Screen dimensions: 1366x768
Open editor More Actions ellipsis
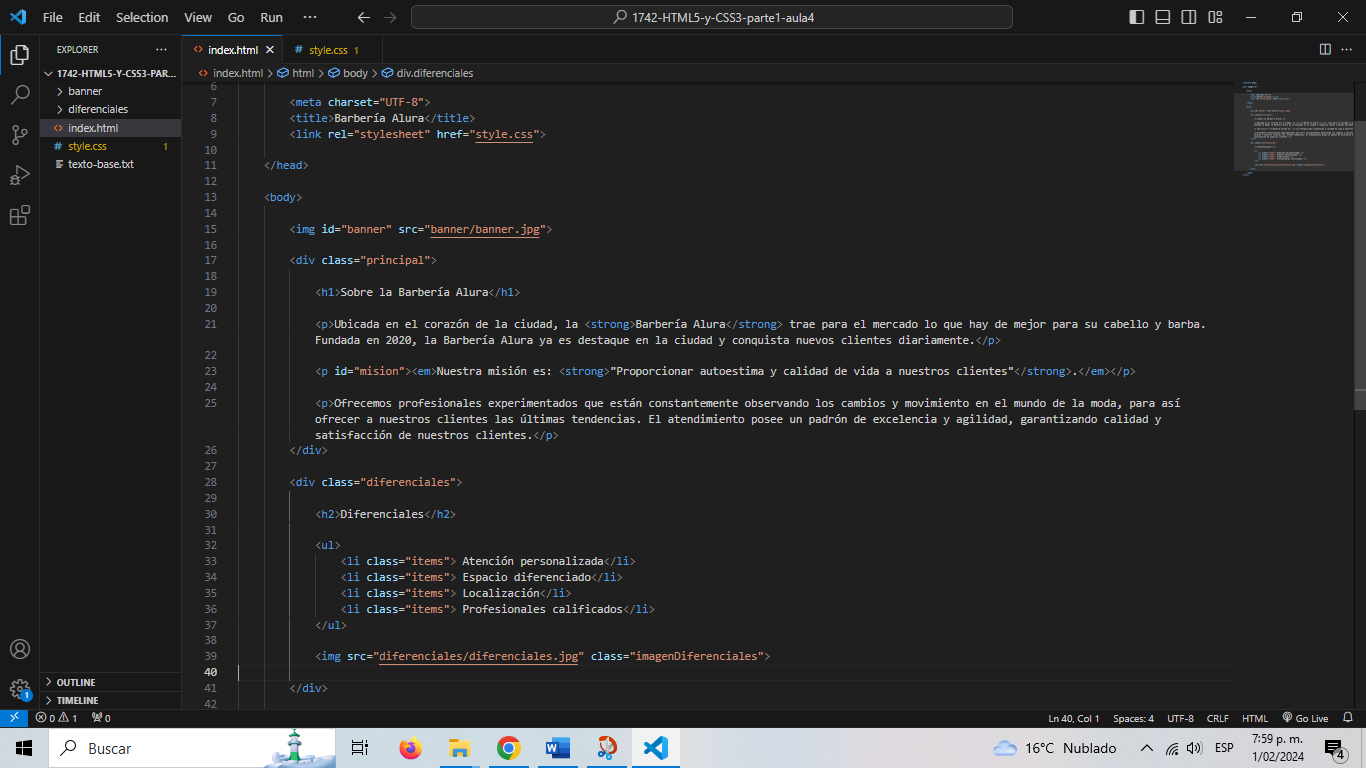click(x=1348, y=49)
